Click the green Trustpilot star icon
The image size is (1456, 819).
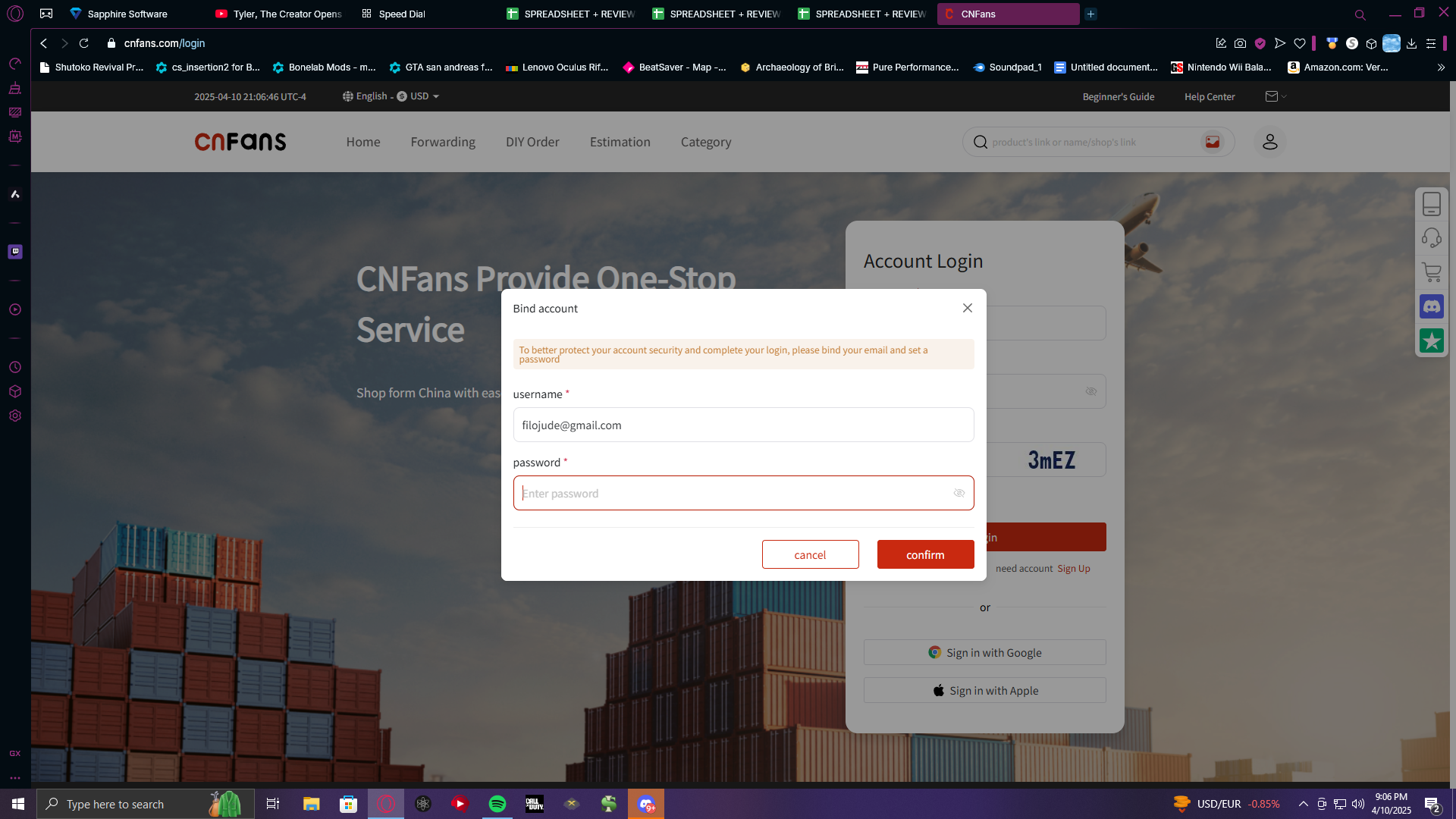tap(1431, 341)
